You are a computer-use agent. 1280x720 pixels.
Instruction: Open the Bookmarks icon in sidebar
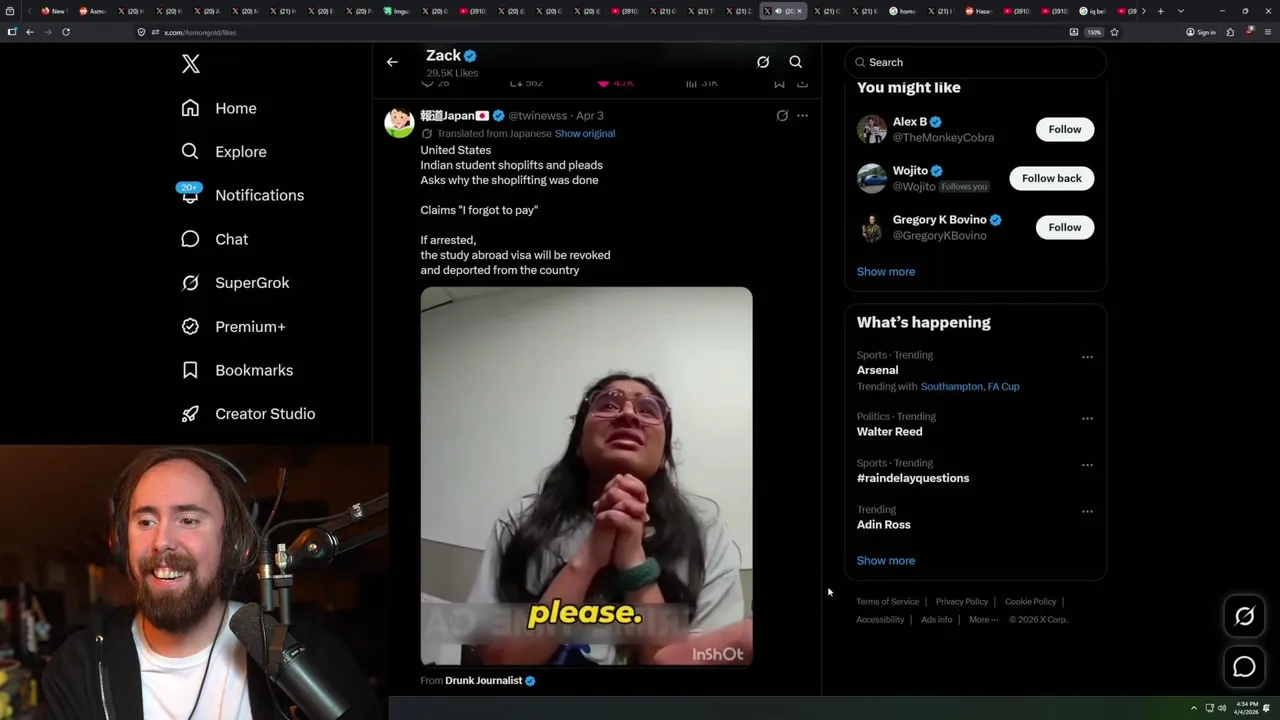(190, 370)
